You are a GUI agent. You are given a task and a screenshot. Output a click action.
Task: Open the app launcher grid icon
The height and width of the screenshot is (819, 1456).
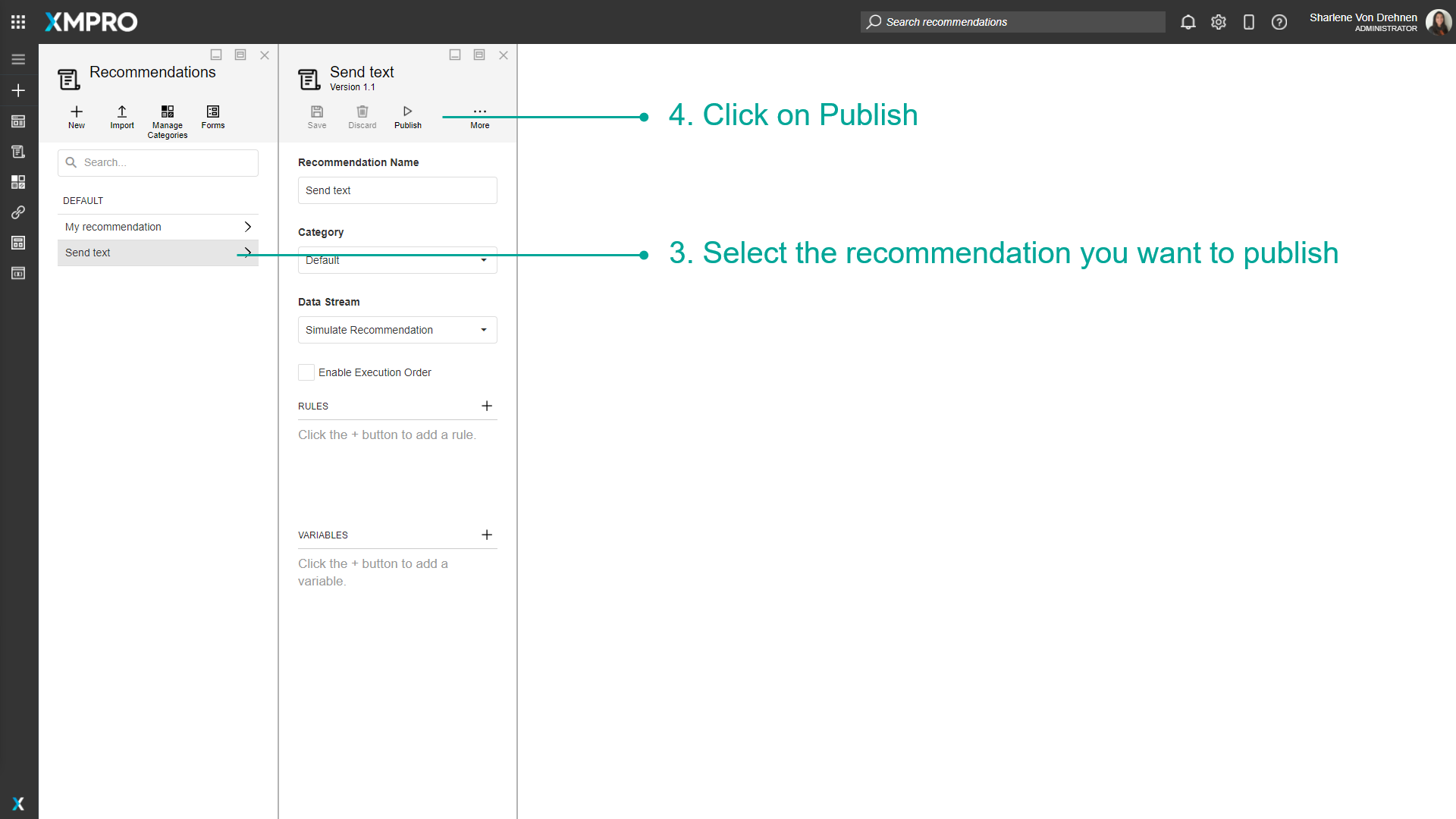18,22
